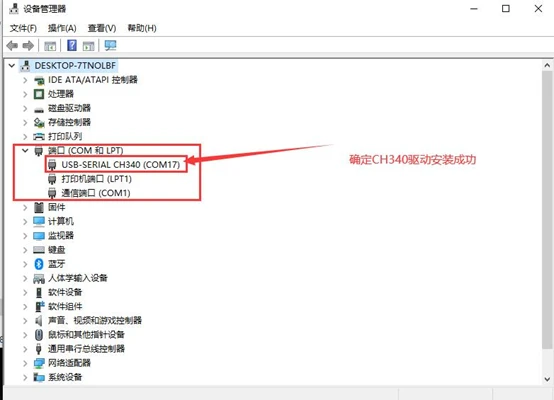This screenshot has height=400, width=554.
Task: Open the 帮助(H) menu
Action: (142, 28)
